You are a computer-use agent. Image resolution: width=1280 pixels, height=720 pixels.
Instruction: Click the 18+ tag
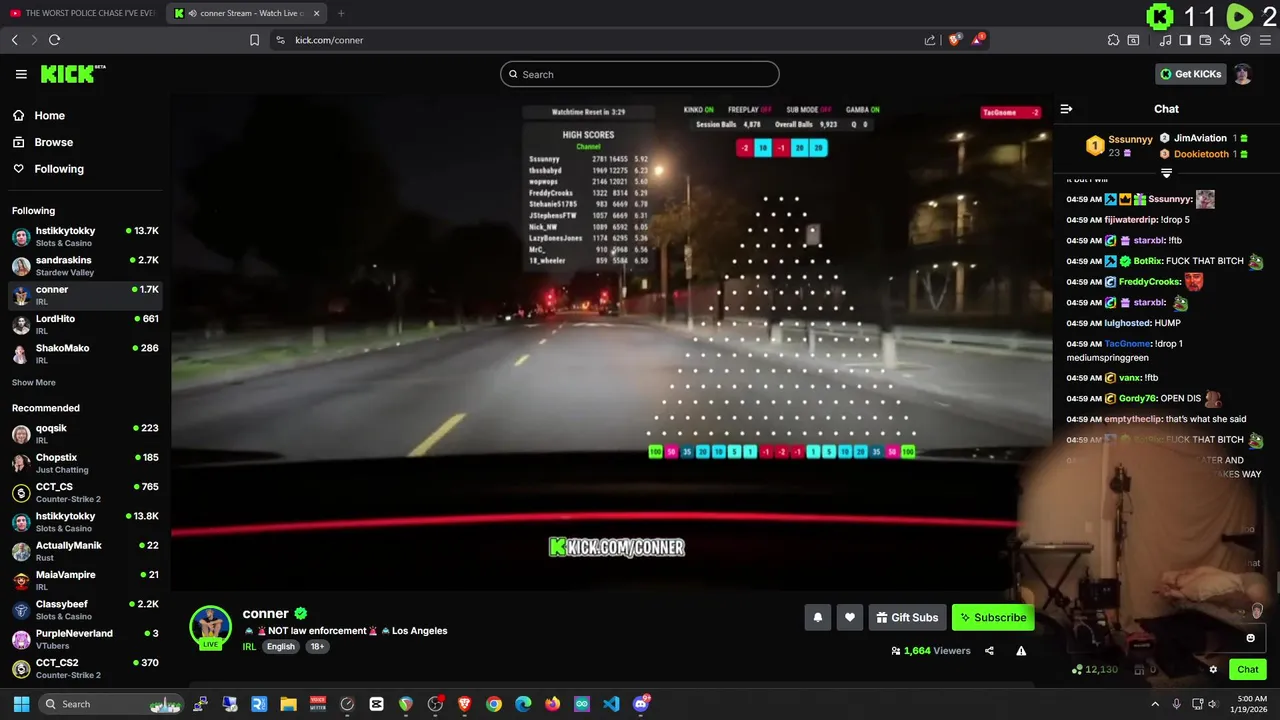click(x=317, y=647)
